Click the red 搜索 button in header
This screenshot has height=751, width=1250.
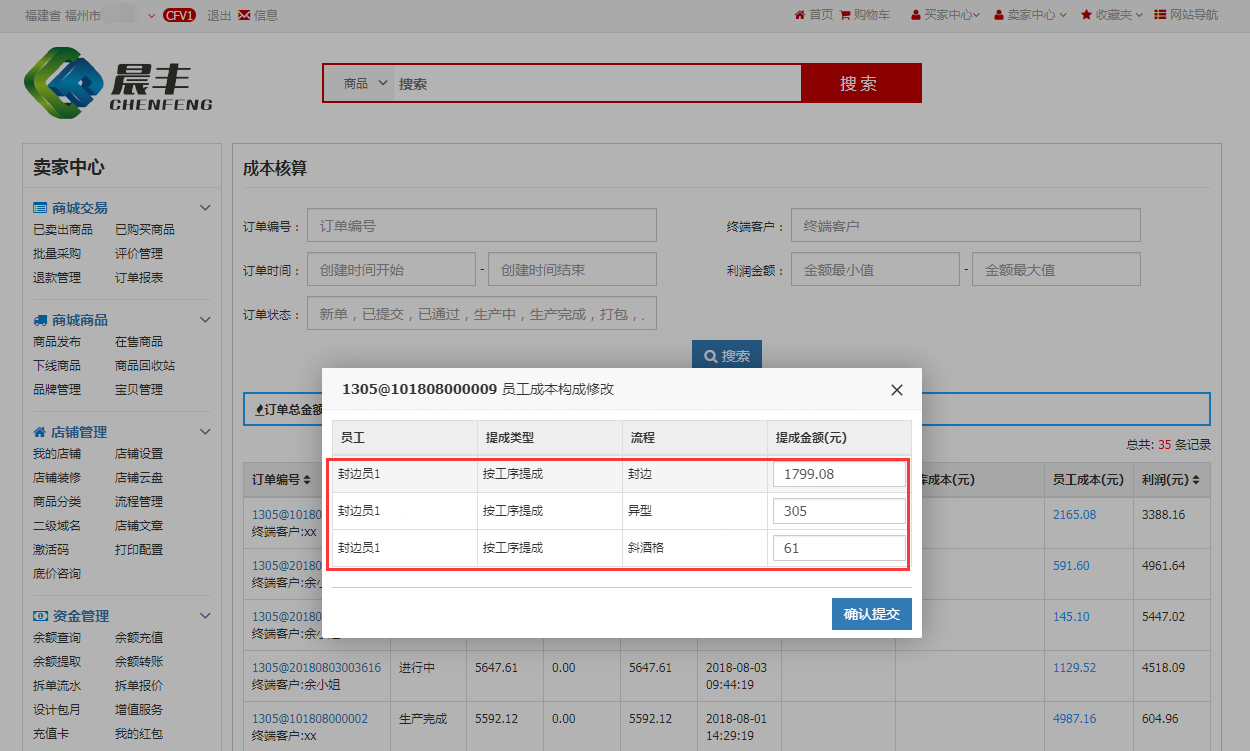pyautogui.click(x=860, y=84)
